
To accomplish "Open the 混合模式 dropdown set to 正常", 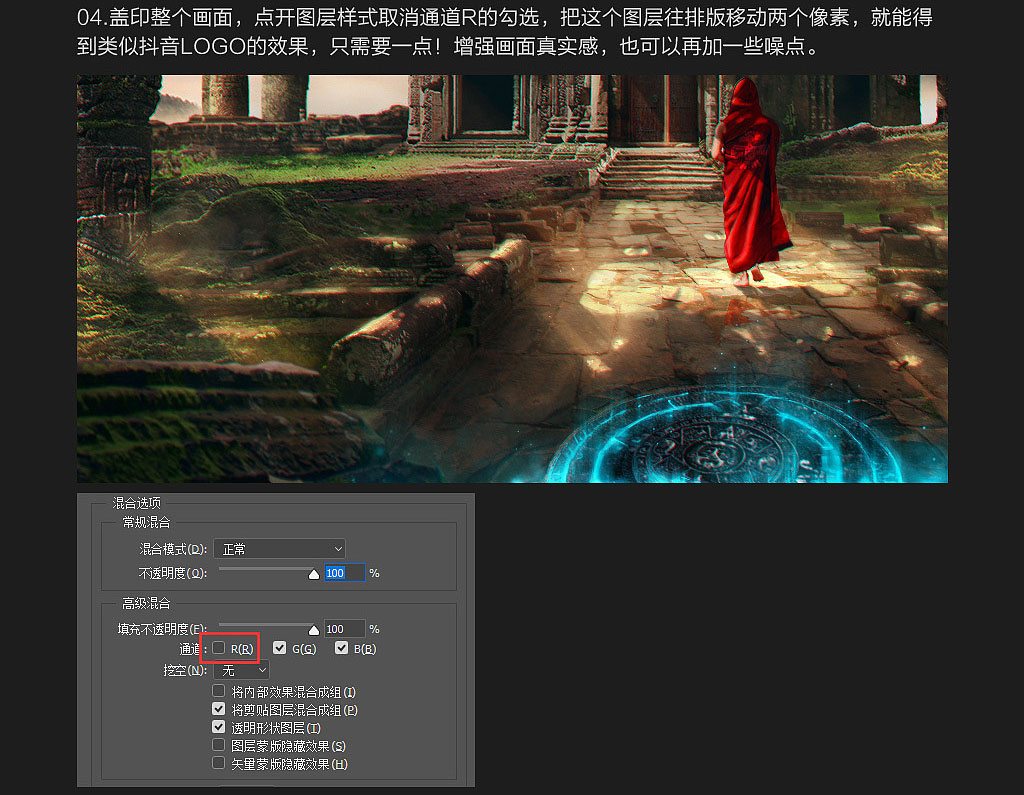I will pos(280,549).
